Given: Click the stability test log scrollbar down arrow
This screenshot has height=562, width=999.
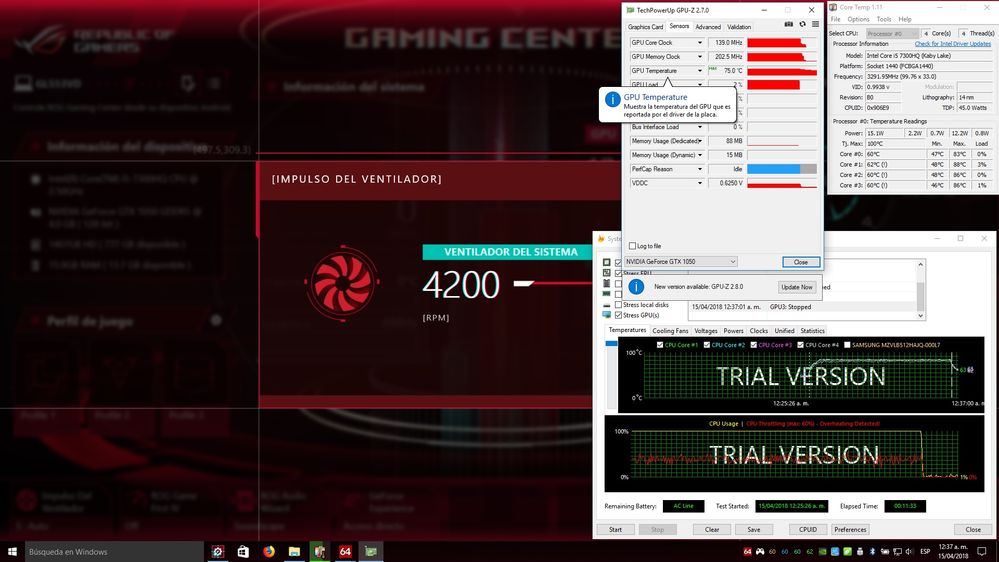Looking at the screenshot, I should [921, 315].
